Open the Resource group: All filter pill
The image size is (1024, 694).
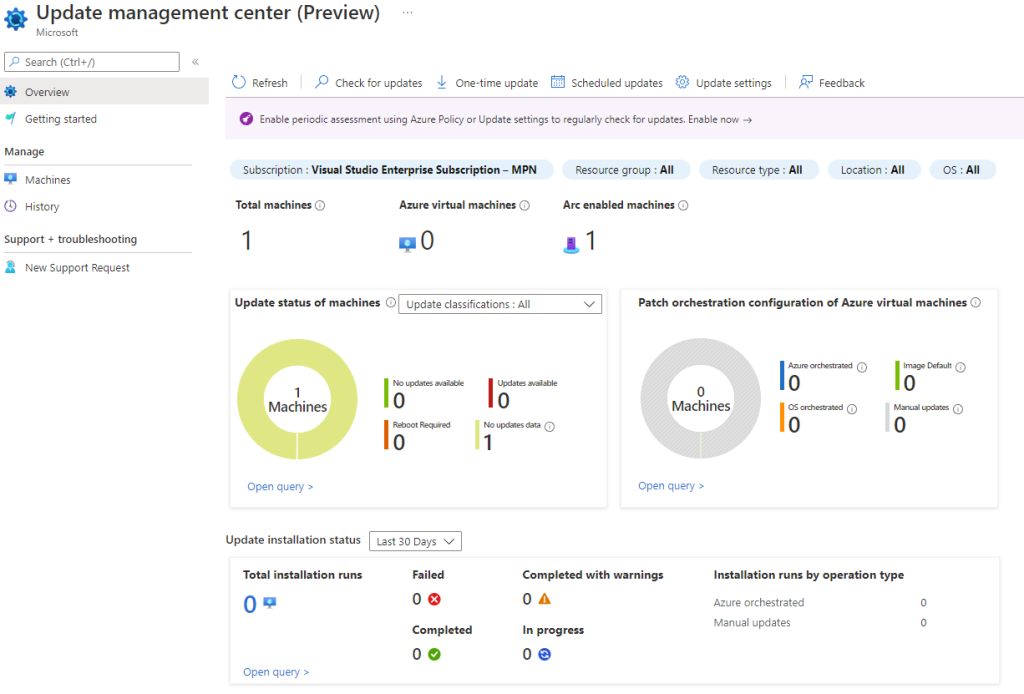click(x=625, y=169)
